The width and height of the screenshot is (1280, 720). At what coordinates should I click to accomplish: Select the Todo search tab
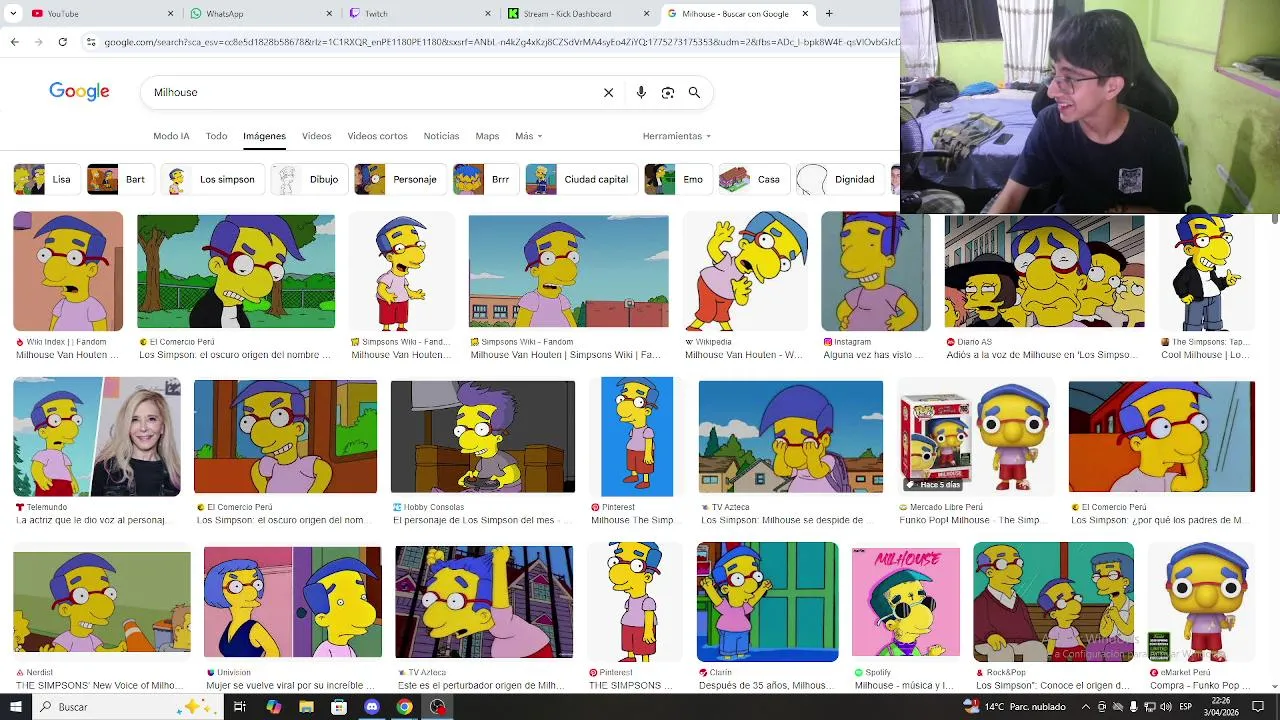click(216, 136)
